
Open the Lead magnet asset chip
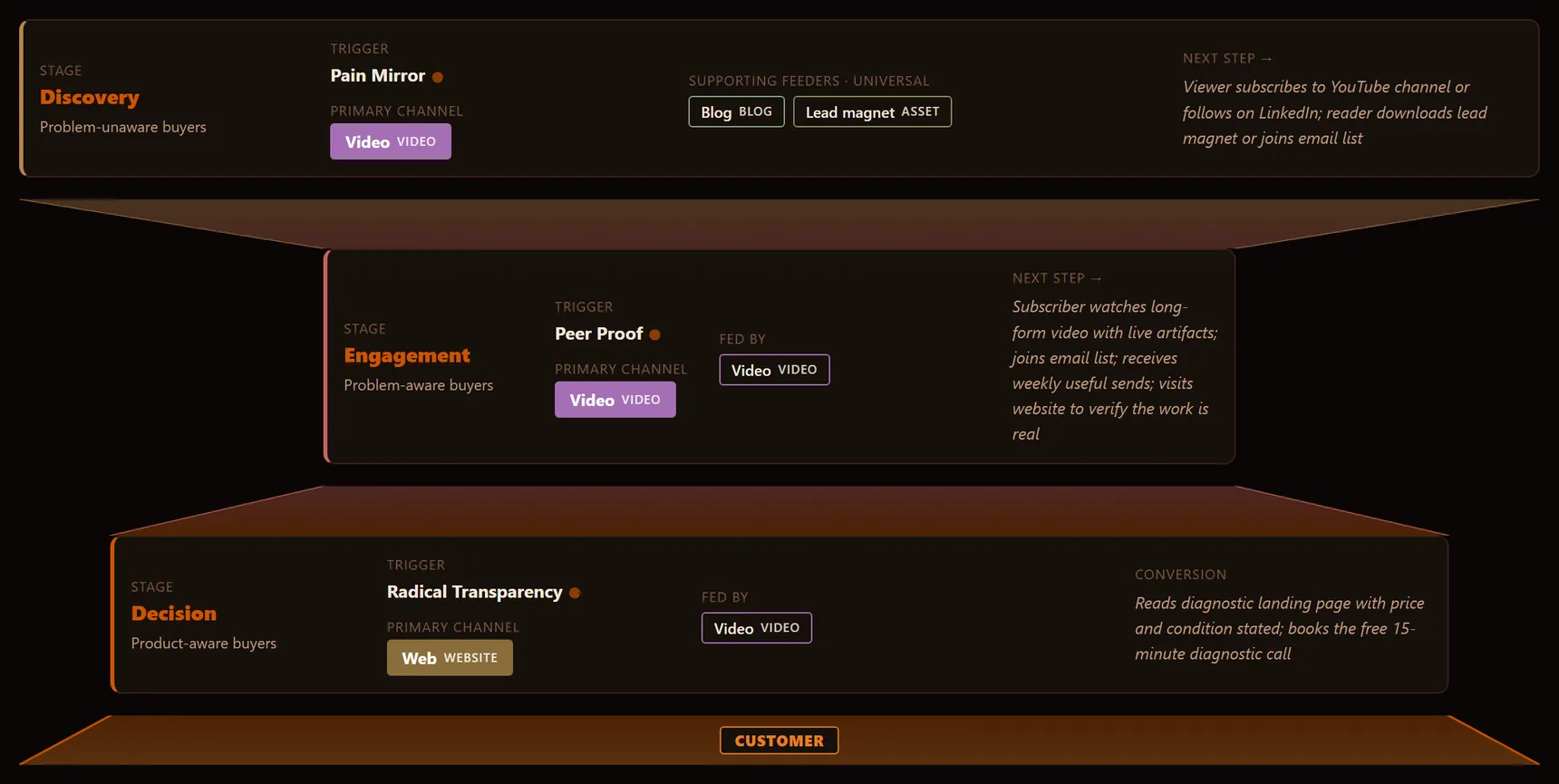[872, 111]
